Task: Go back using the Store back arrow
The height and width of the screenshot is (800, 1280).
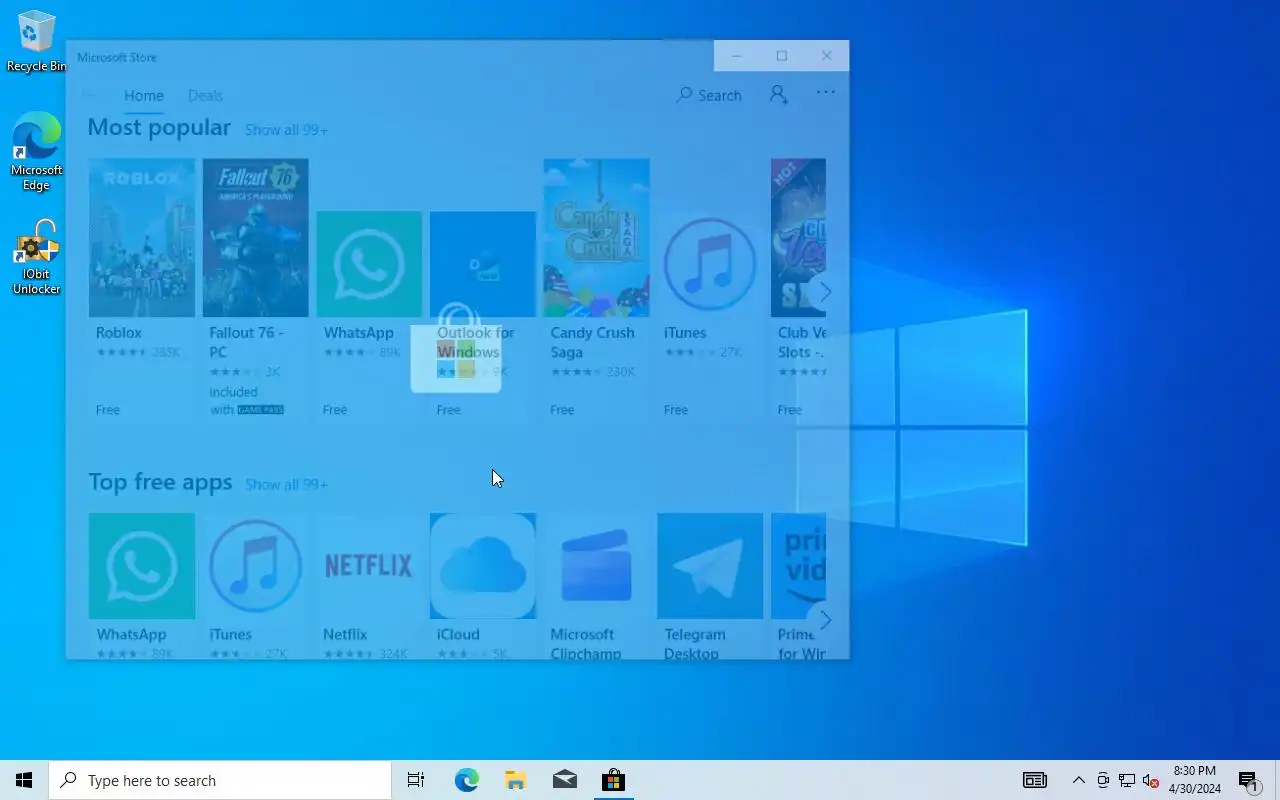Action: coord(89,95)
